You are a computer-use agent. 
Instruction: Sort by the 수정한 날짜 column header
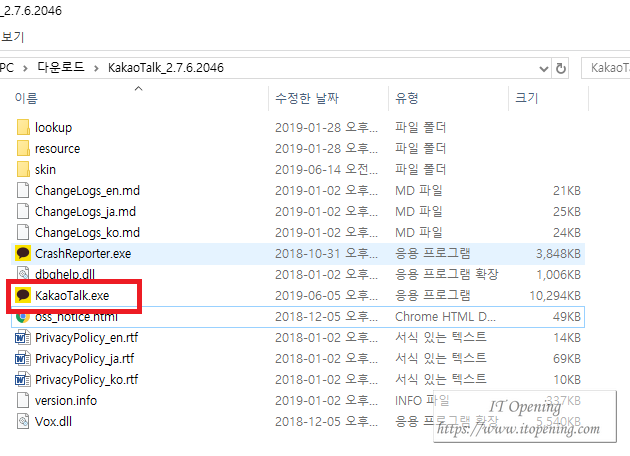307,98
